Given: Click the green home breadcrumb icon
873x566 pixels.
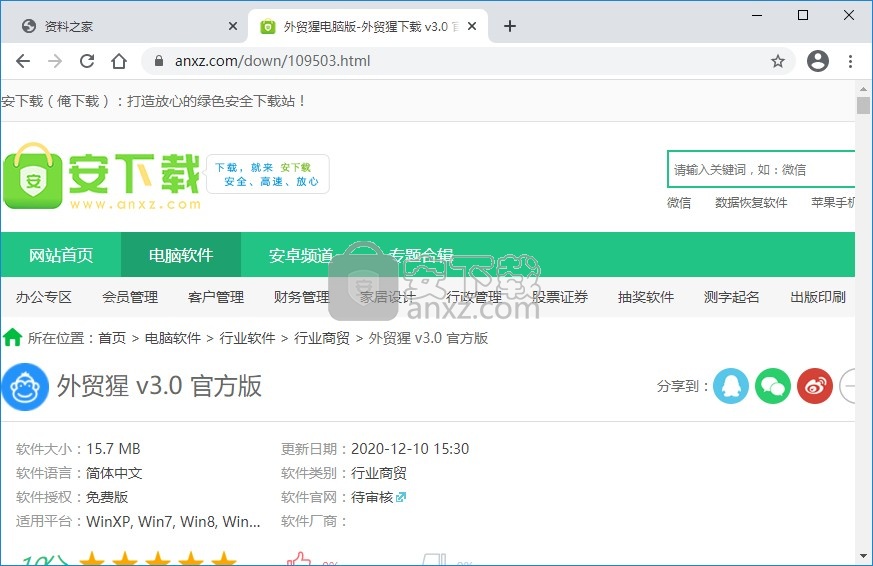Looking at the screenshot, I should (12, 337).
